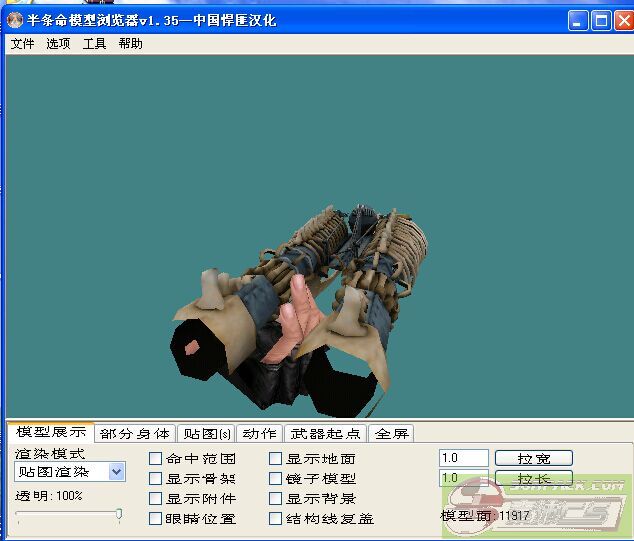Viewport: 634px width, 541px height.
Task: Click the 拉宽 button
Action: click(533, 459)
